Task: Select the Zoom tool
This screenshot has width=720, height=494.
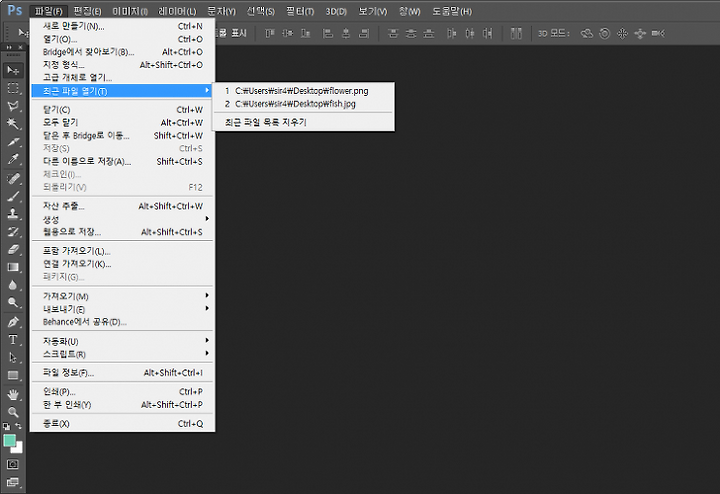Action: pos(13,412)
